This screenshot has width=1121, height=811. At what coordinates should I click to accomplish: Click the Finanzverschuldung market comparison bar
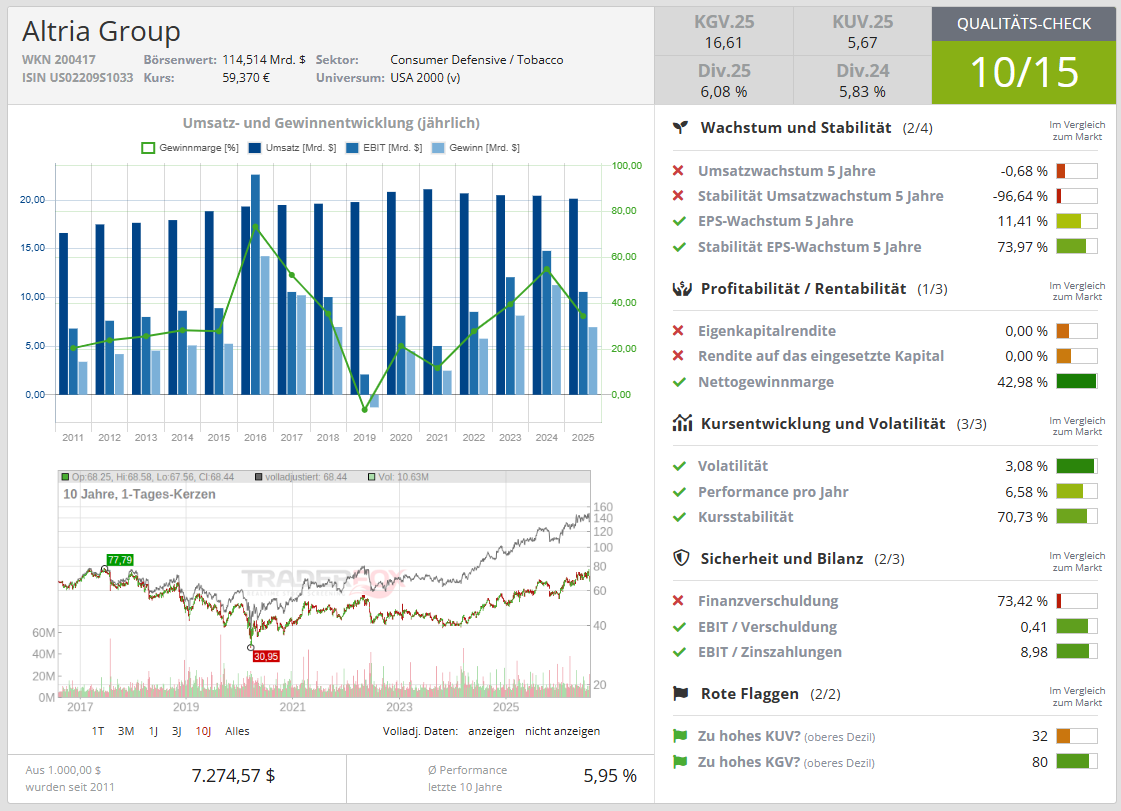coord(1076,601)
